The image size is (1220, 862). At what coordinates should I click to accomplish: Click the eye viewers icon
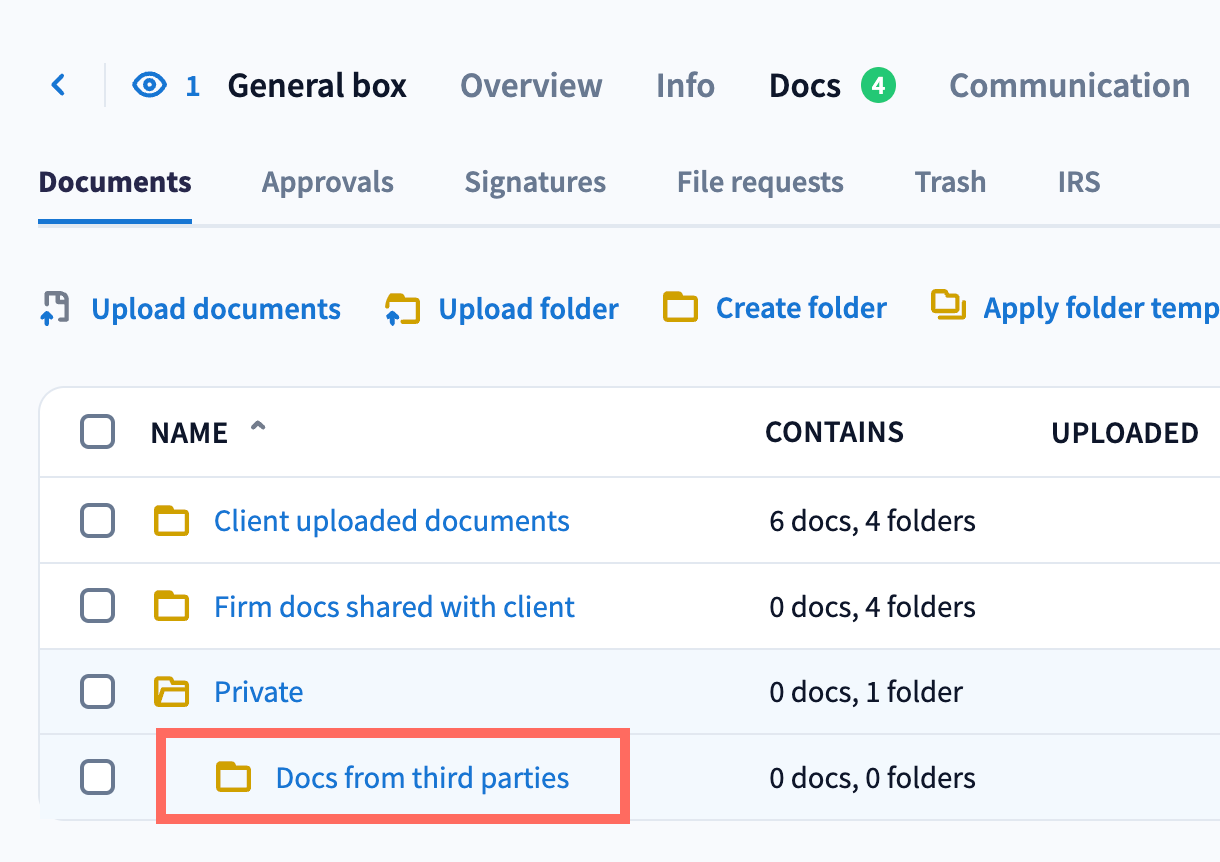point(149,86)
